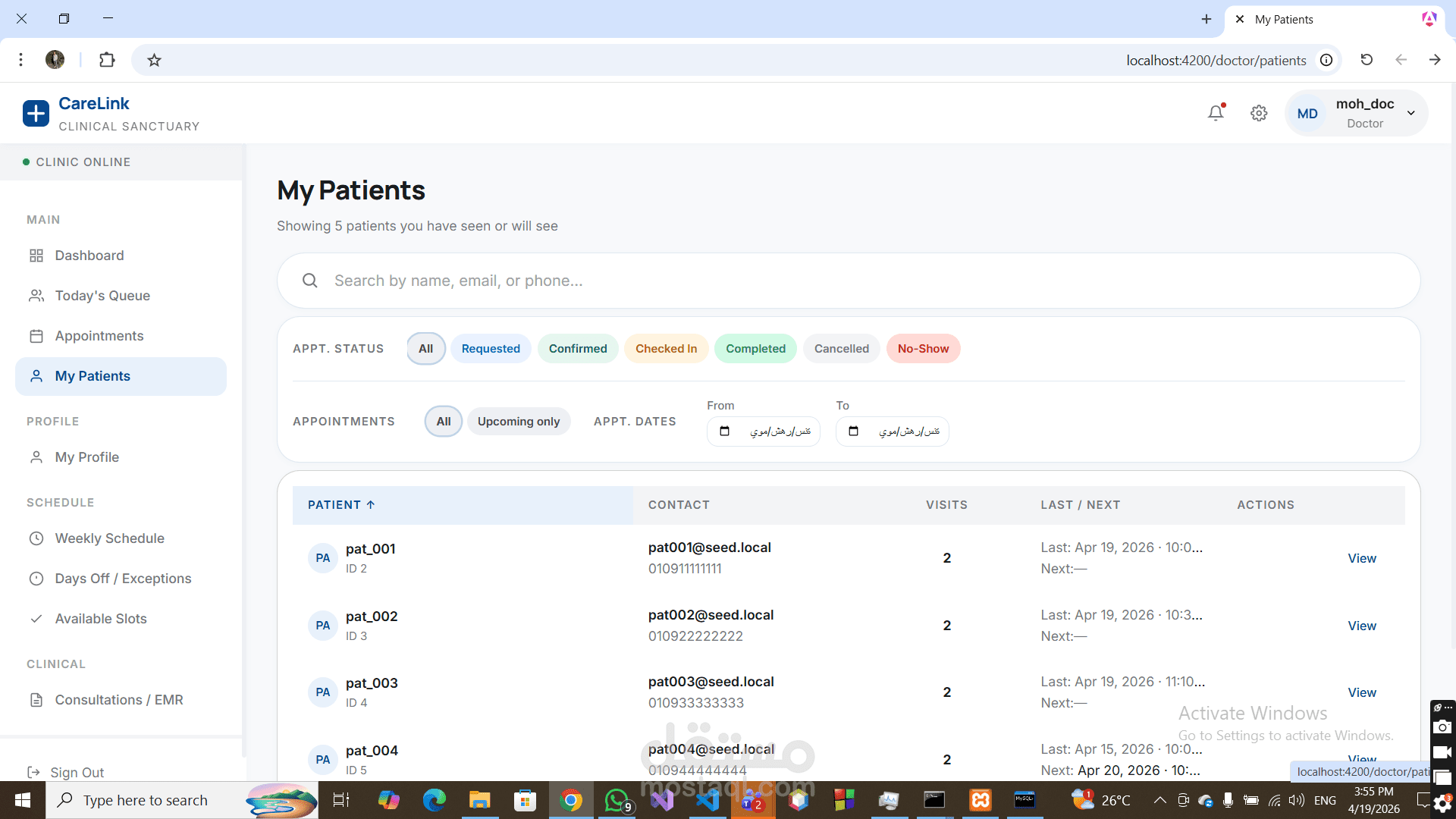Open calendar icon in To date field

tap(853, 431)
